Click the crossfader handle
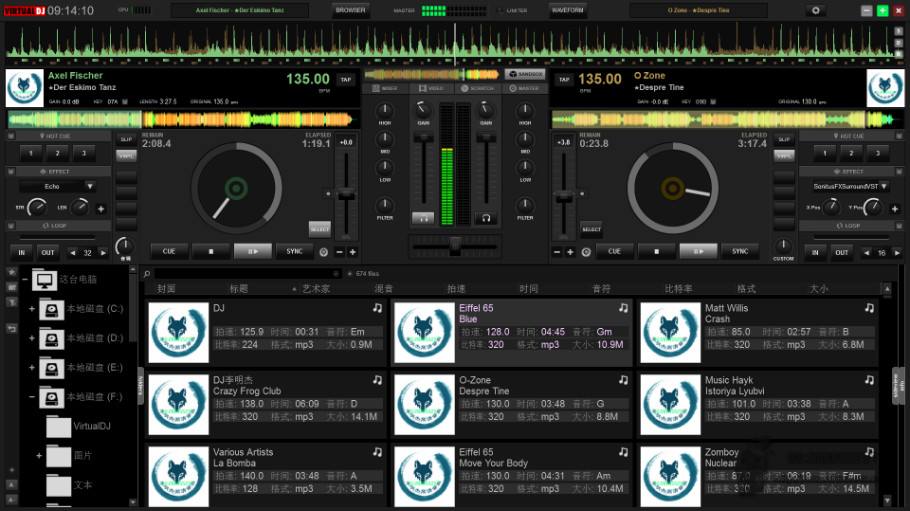 point(455,246)
